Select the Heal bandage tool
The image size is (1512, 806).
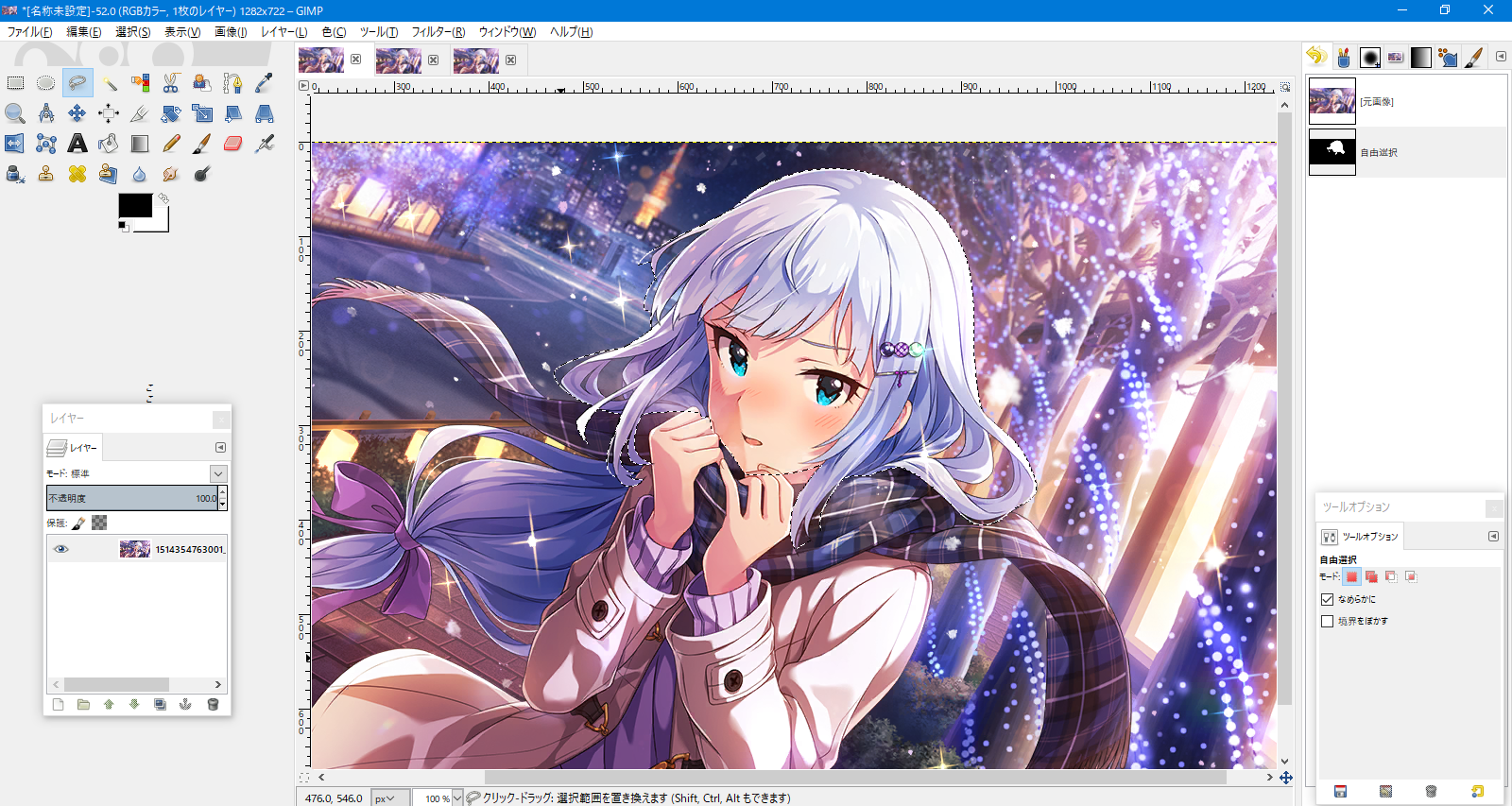(77, 174)
